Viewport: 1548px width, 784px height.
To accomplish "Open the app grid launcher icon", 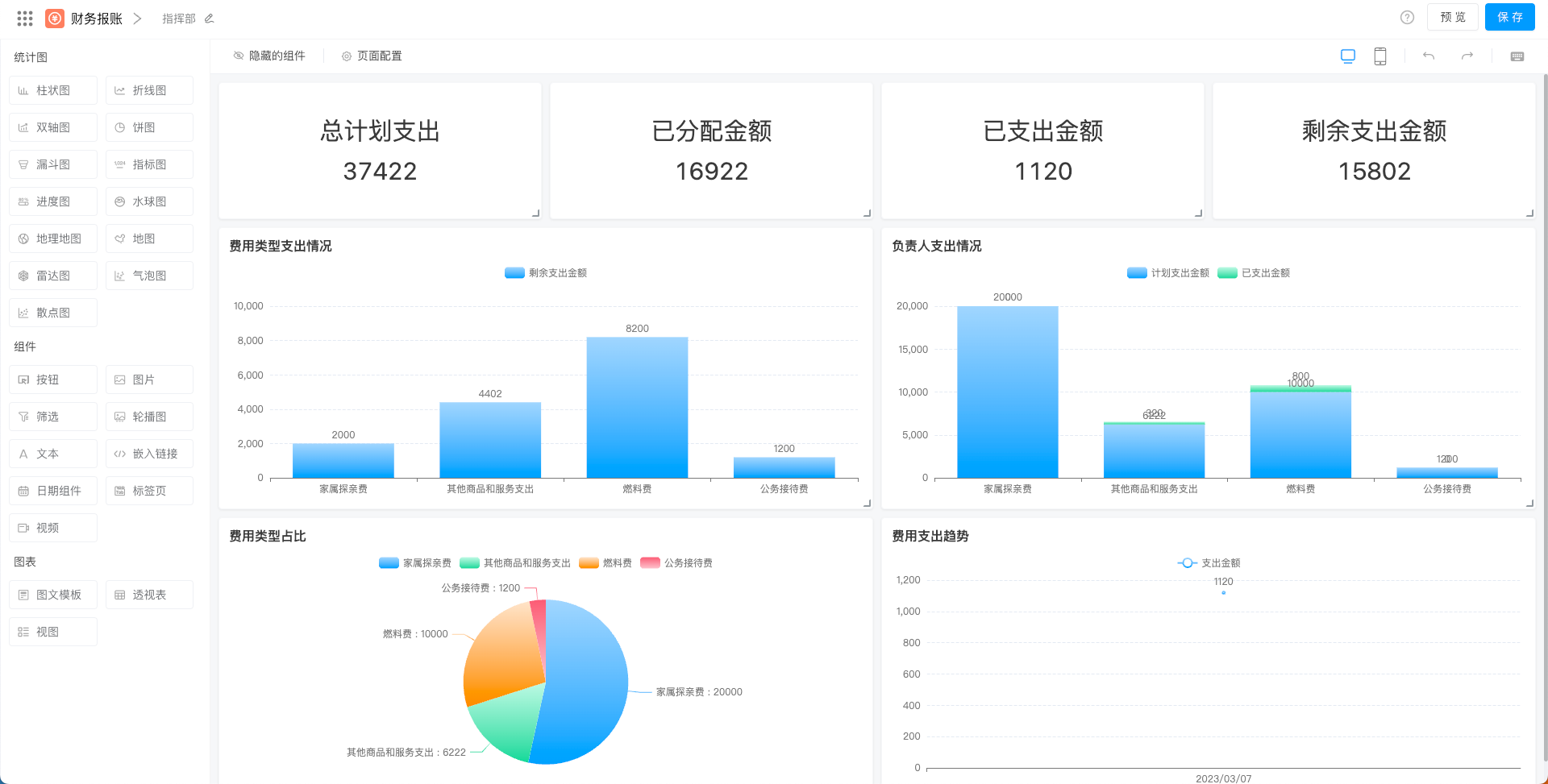I will (25, 18).
